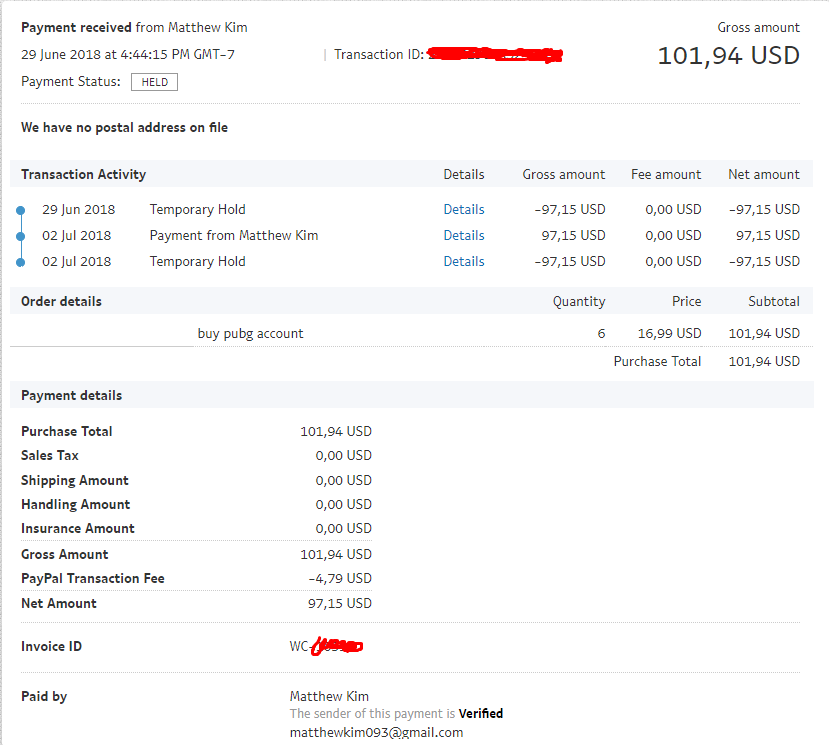
Task: Click the '29 June 2018 at 4:44:15 PM GMT-7' timestamp
Action: click(x=128, y=54)
